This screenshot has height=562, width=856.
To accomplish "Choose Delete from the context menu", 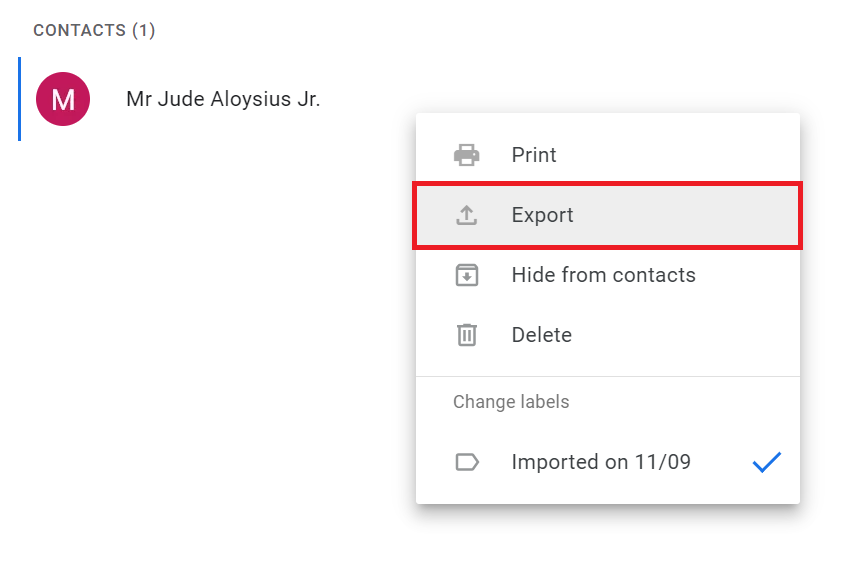I will click(x=608, y=335).
